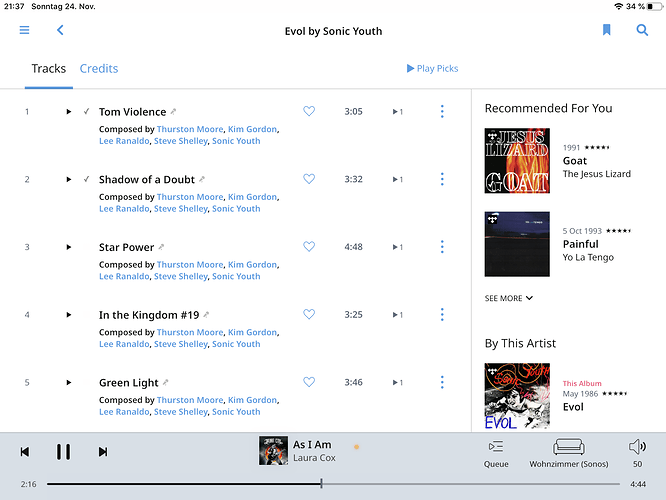Viewport: 666px width, 500px height.
Task: Go back with the left chevron
Action: tap(60, 30)
